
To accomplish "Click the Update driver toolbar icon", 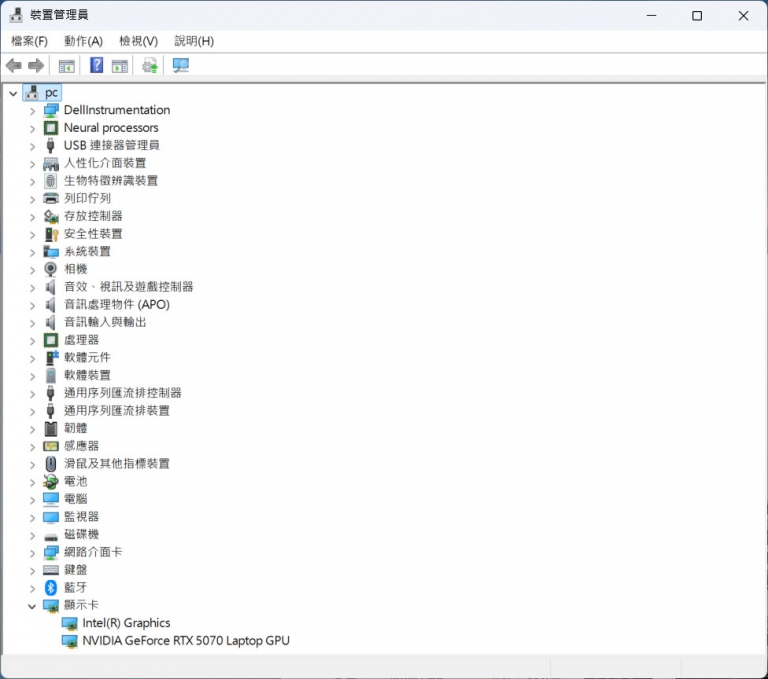I will [150, 66].
